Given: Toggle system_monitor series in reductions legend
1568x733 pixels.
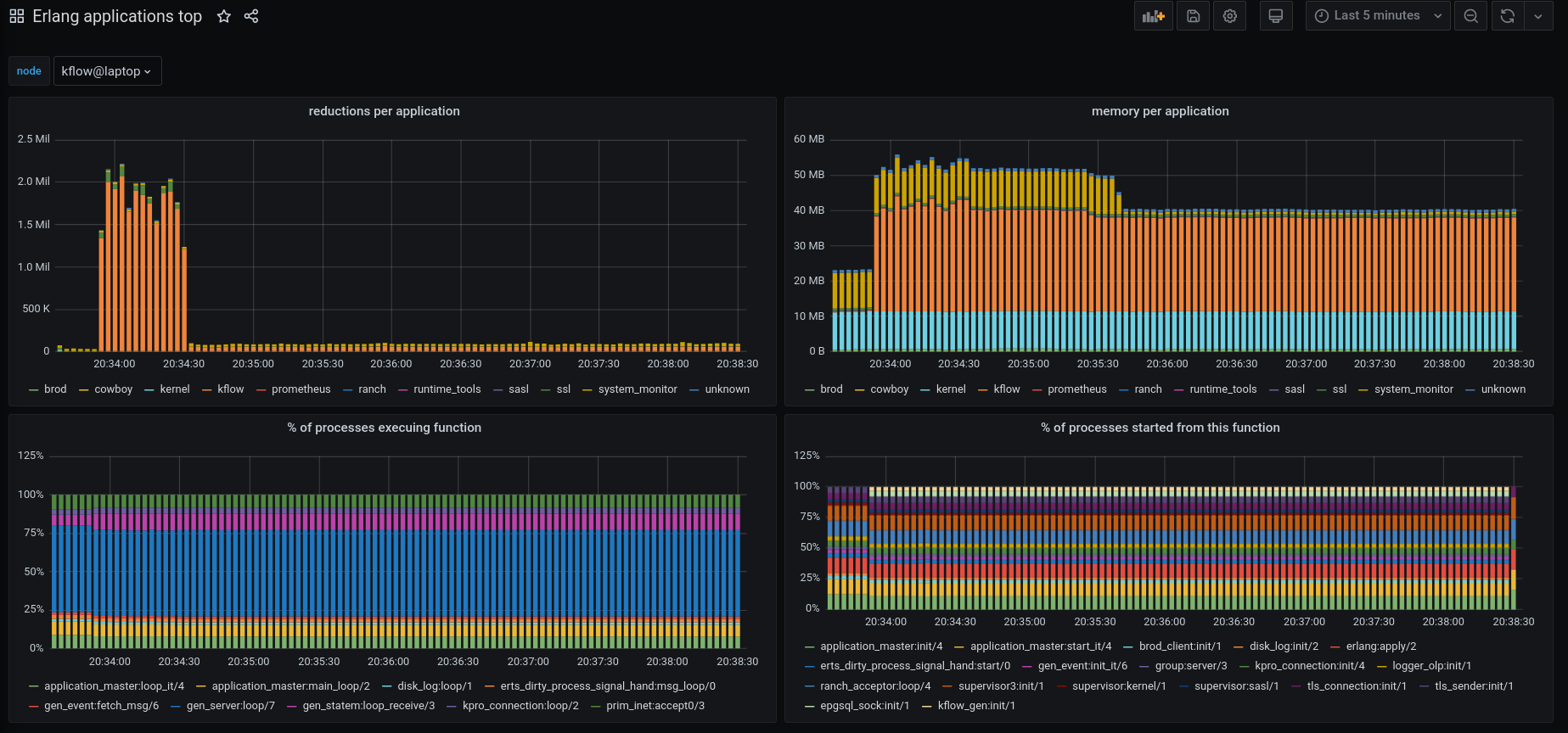Looking at the screenshot, I should (x=638, y=389).
